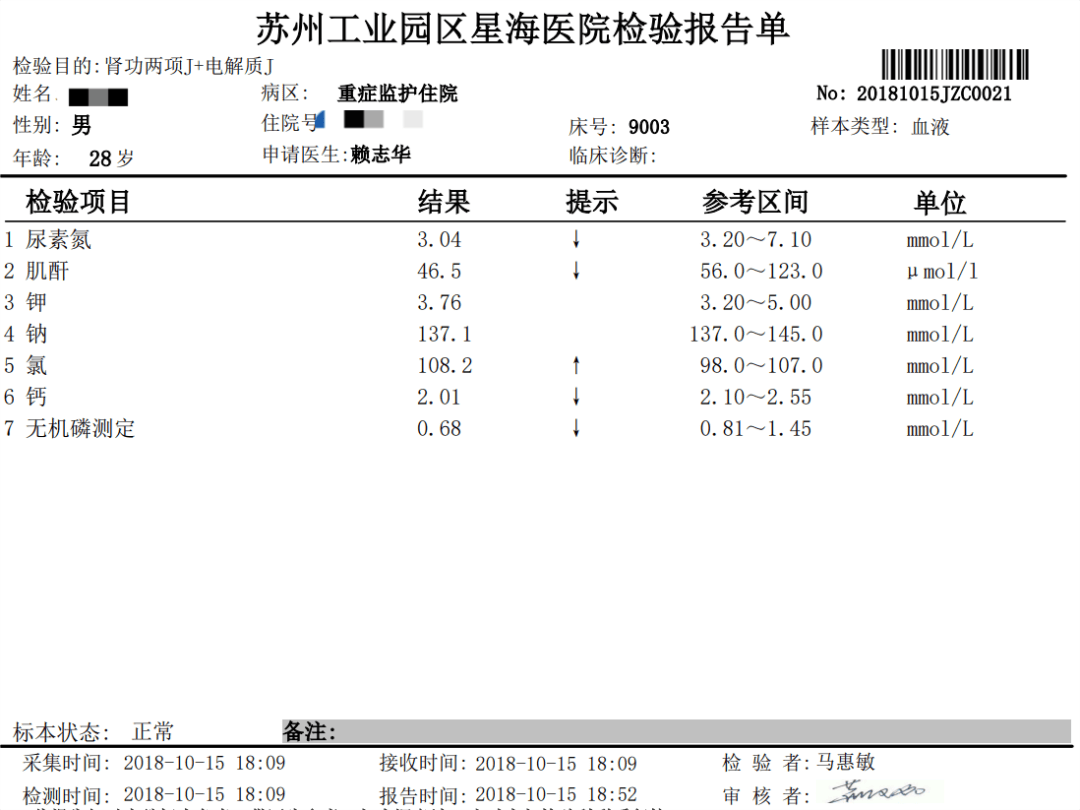Click result value 3.76
The width and height of the screenshot is (1080, 810).
(439, 302)
